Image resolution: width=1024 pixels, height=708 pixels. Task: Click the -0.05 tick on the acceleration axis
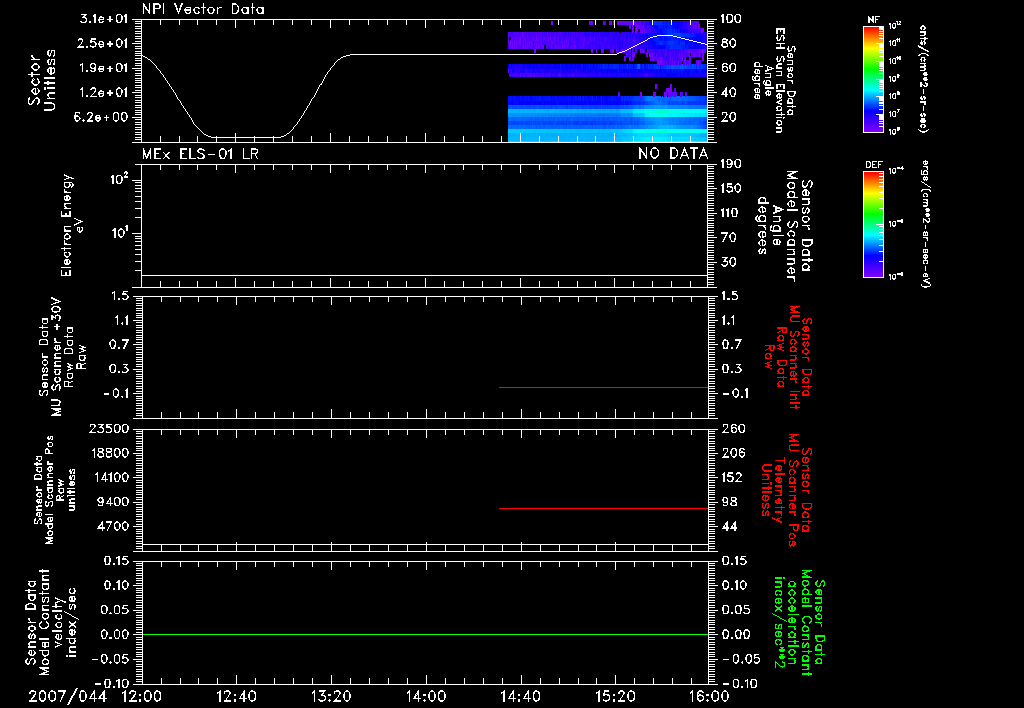coord(741,659)
